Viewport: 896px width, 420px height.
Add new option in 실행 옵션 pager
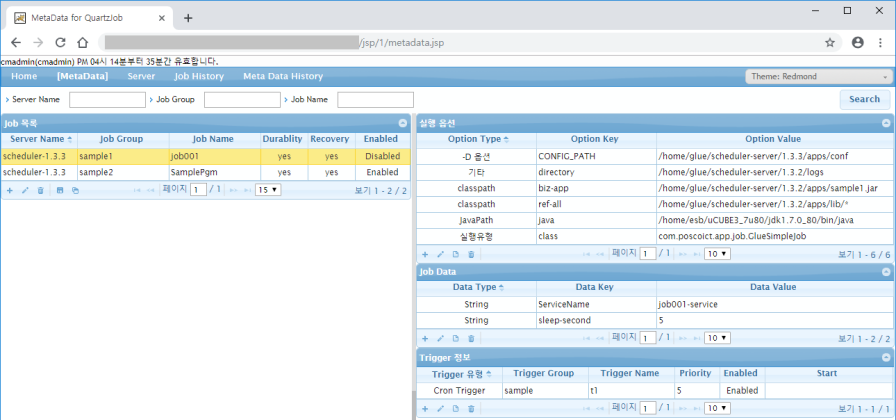coord(425,254)
